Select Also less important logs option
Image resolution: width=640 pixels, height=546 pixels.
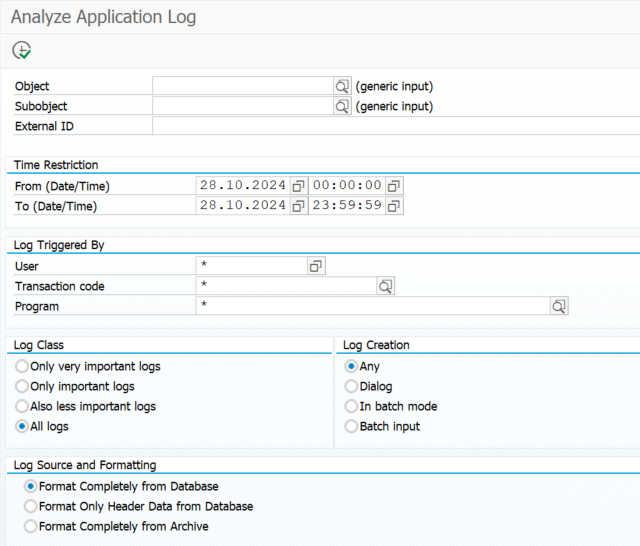click(x=22, y=407)
